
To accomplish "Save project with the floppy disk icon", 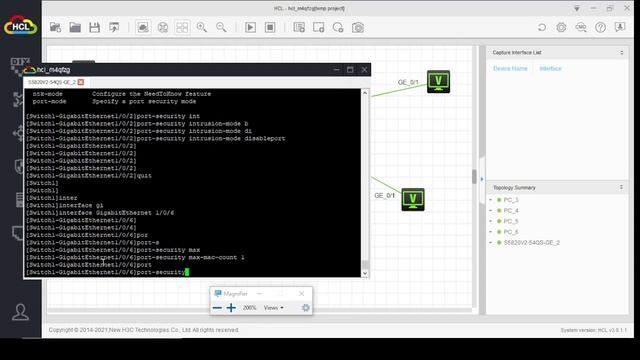I will (95, 27).
